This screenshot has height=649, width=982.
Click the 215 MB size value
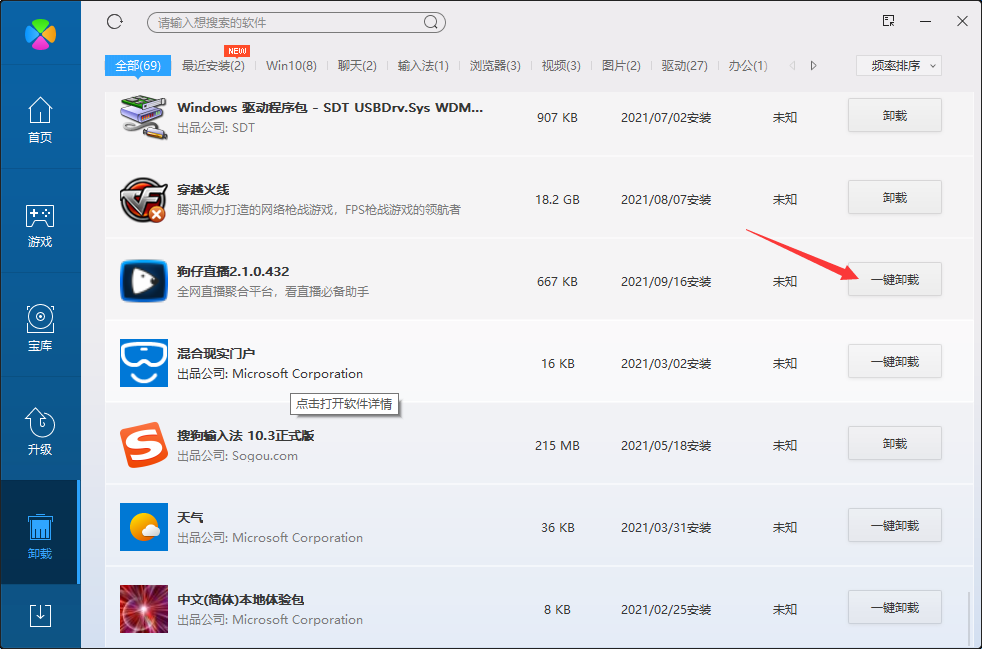(557, 446)
